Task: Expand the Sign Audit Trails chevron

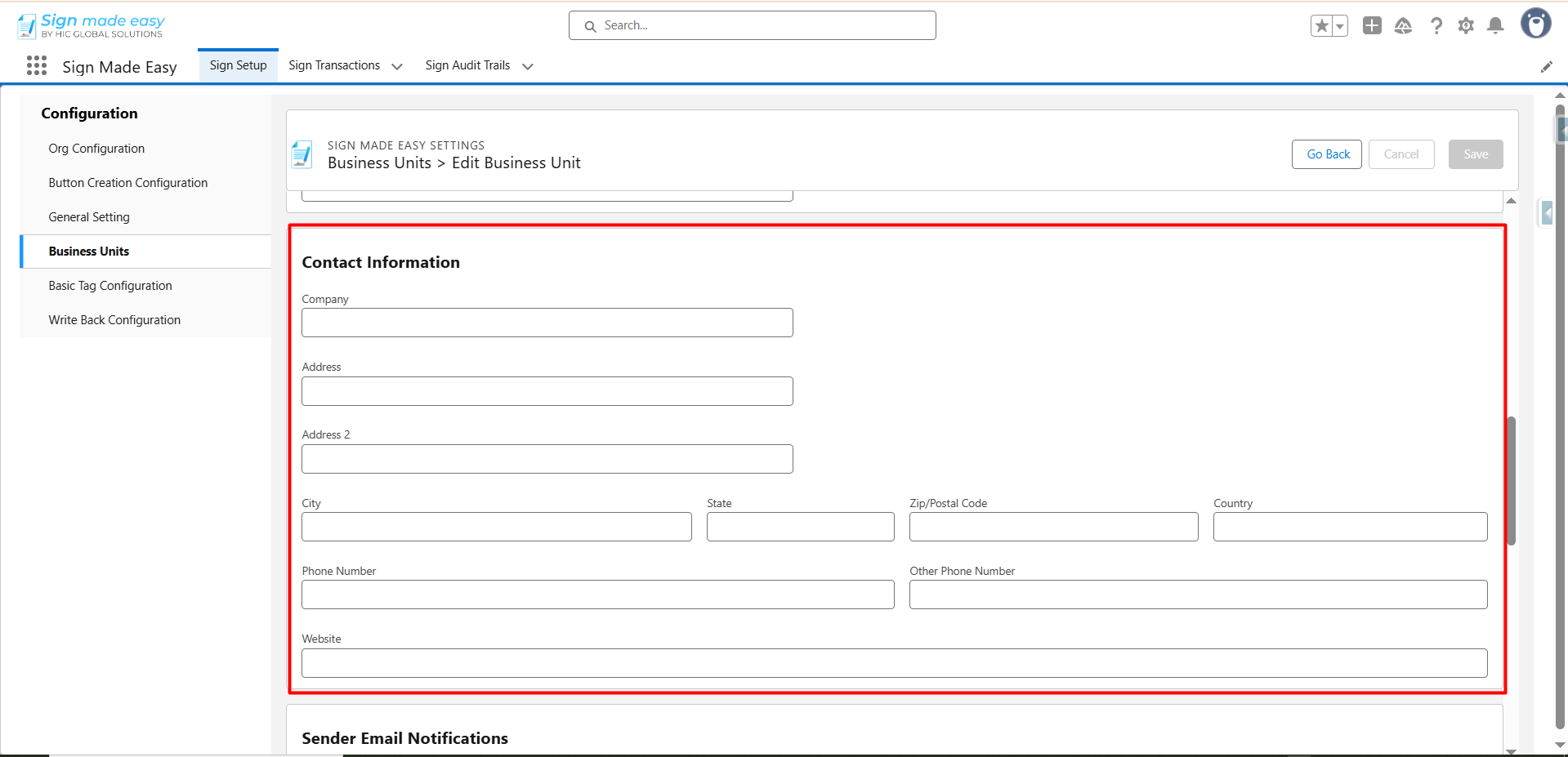Action: [x=528, y=66]
